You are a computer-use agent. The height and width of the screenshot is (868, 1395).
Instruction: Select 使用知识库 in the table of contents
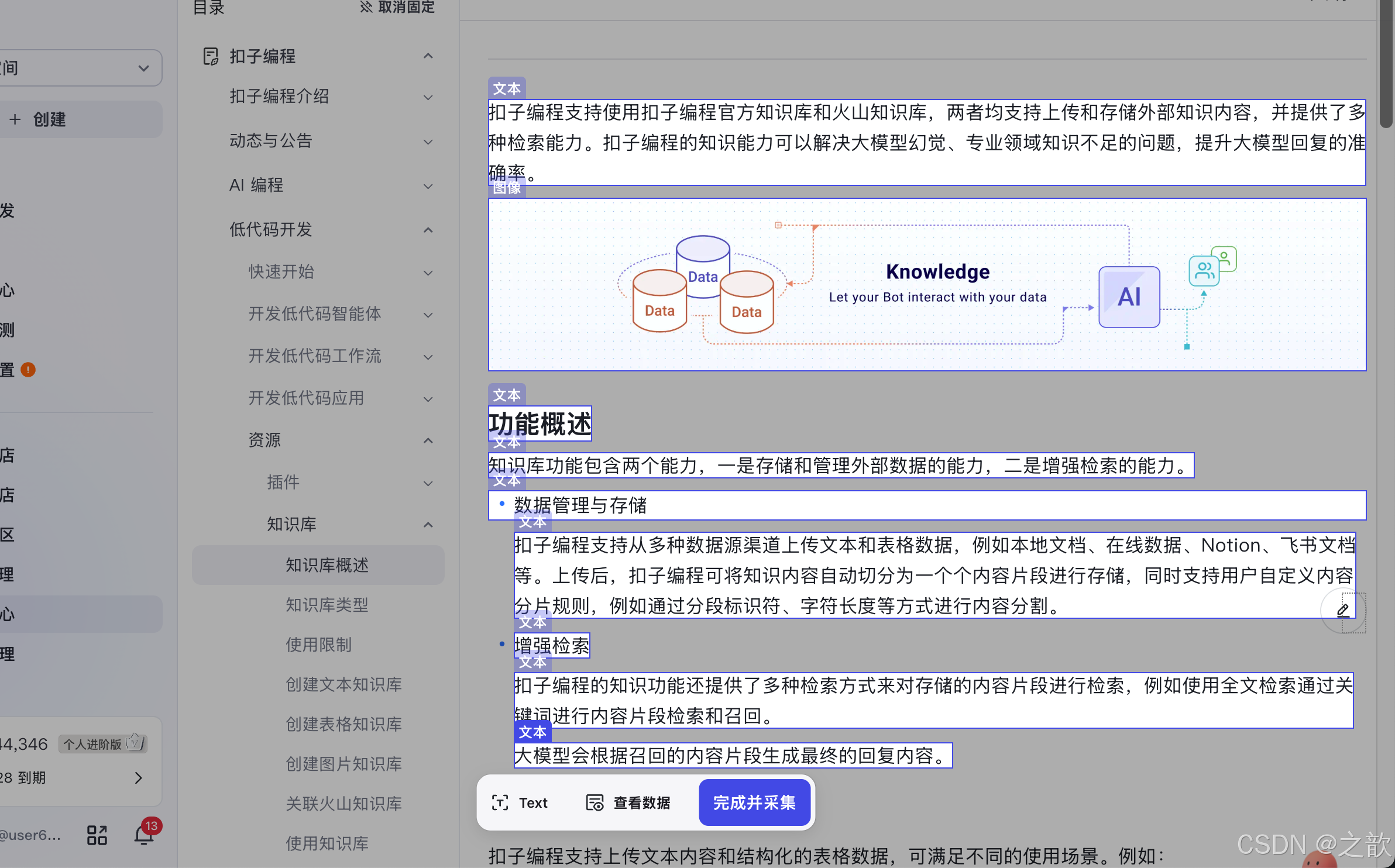[327, 843]
